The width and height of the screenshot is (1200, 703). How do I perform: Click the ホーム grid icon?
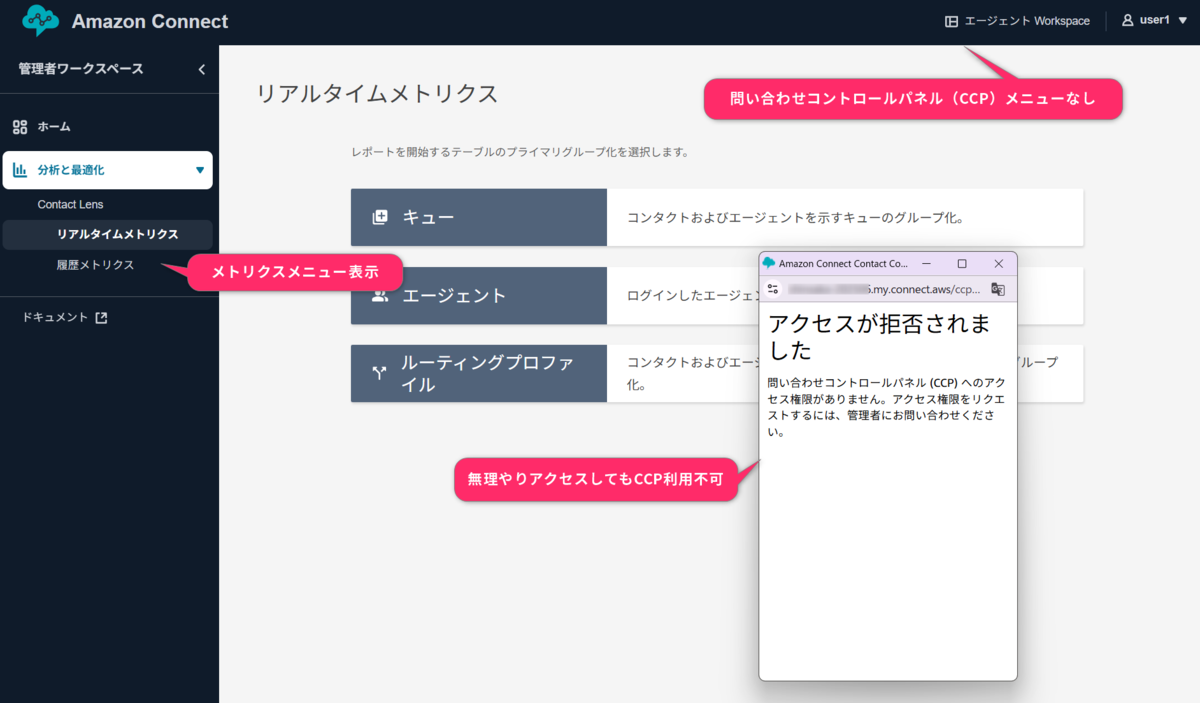(20, 127)
